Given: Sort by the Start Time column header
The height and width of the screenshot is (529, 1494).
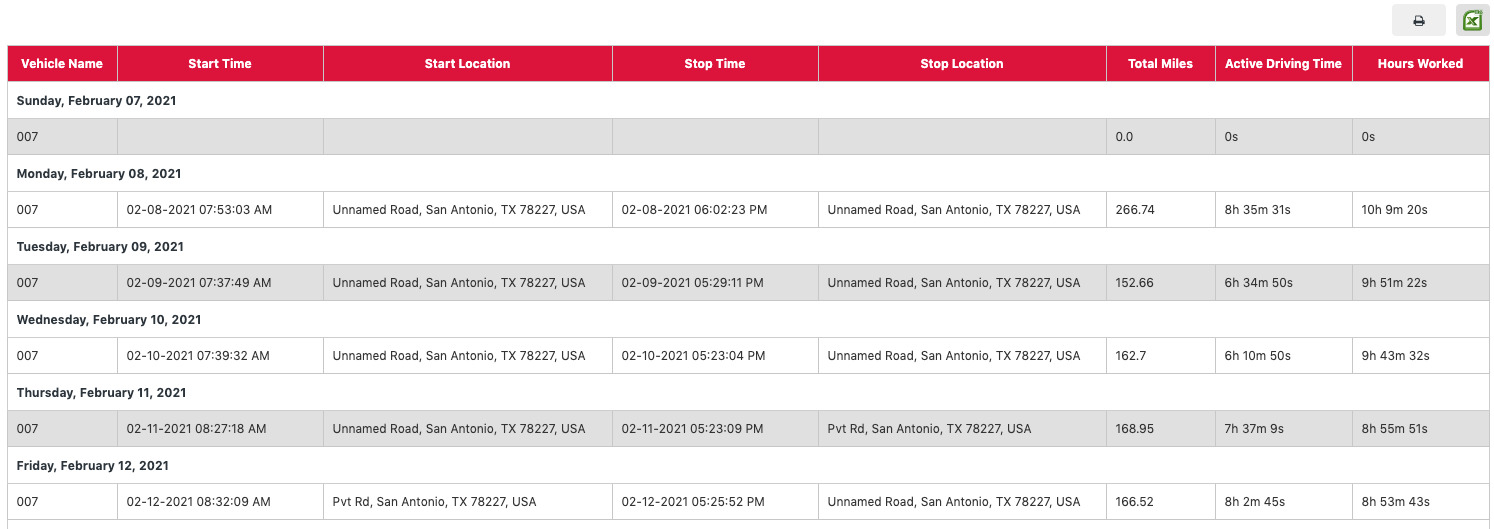Looking at the screenshot, I should click(x=220, y=64).
